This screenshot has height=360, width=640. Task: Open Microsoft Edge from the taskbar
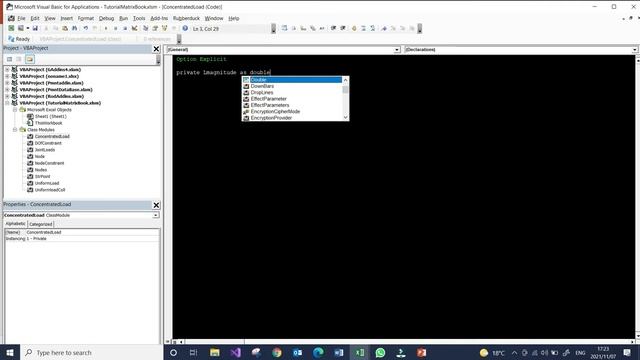318,352
